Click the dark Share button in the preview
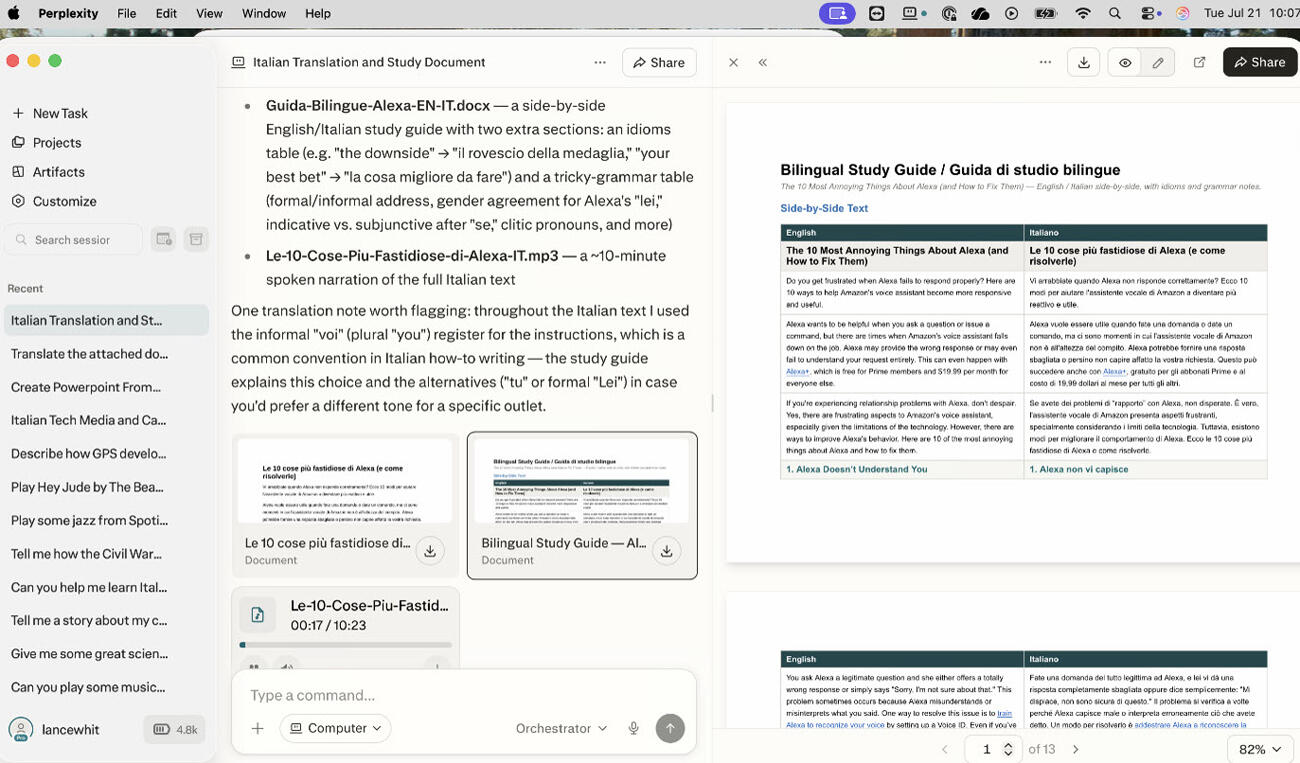The image size is (1300, 763). pyautogui.click(x=1260, y=62)
